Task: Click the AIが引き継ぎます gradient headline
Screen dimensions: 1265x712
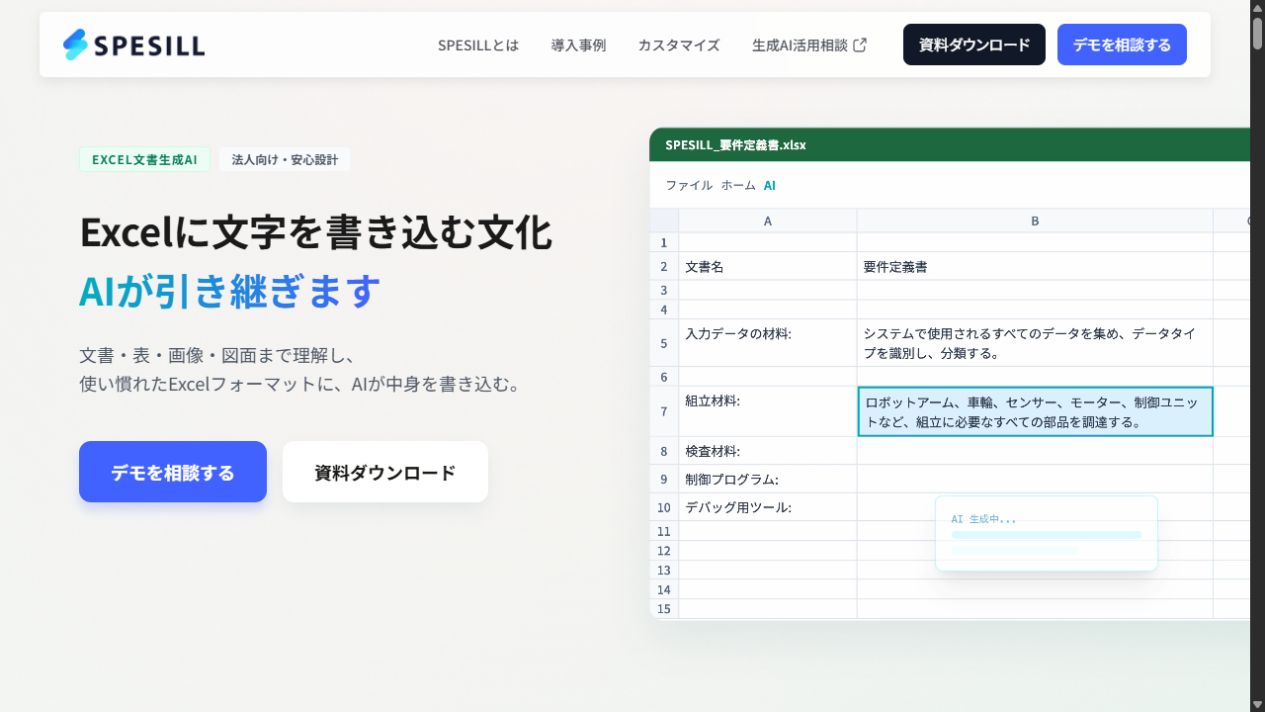Action: click(230, 291)
